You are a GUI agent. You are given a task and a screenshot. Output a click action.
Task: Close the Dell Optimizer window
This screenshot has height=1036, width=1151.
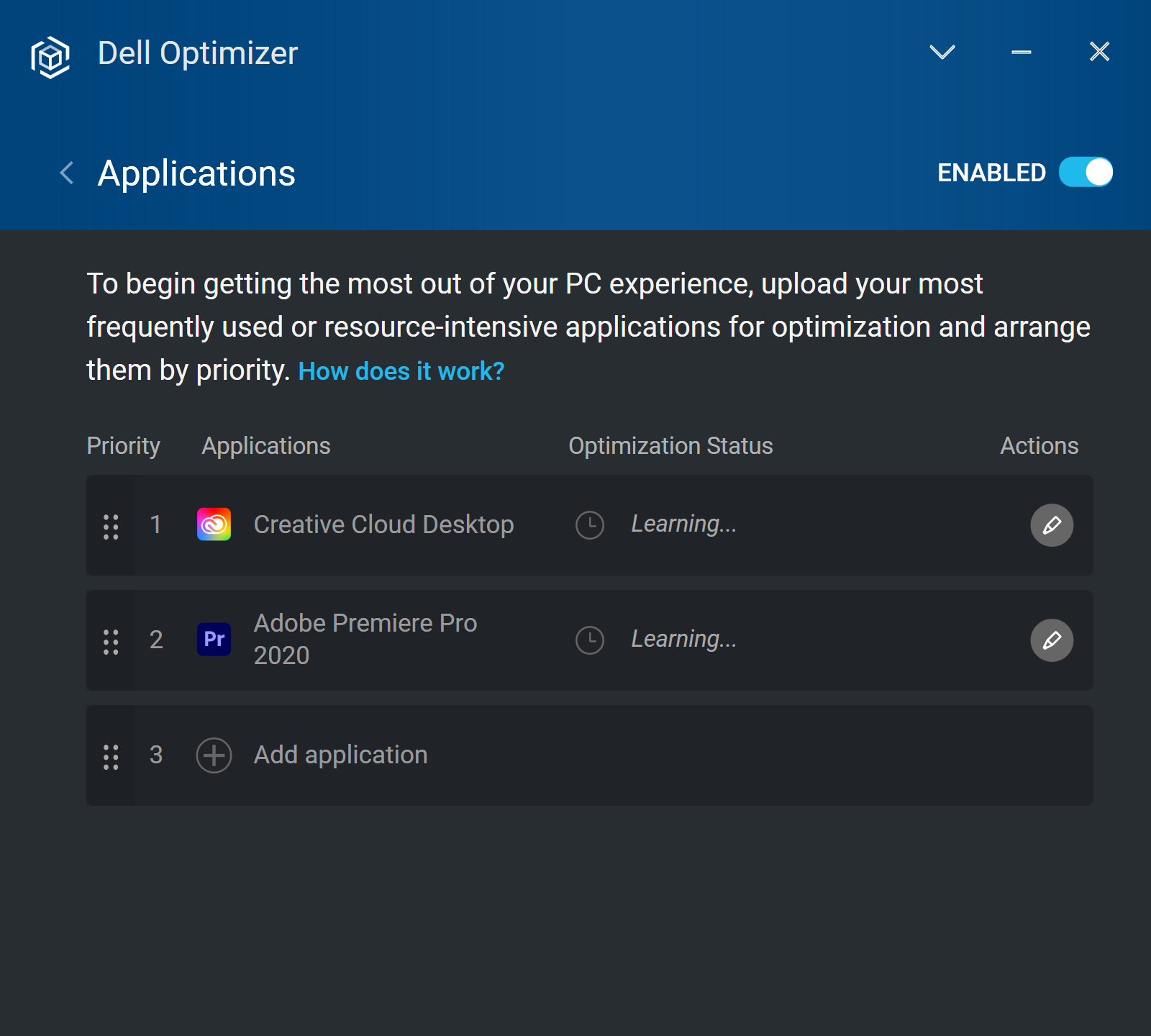pos(1099,52)
